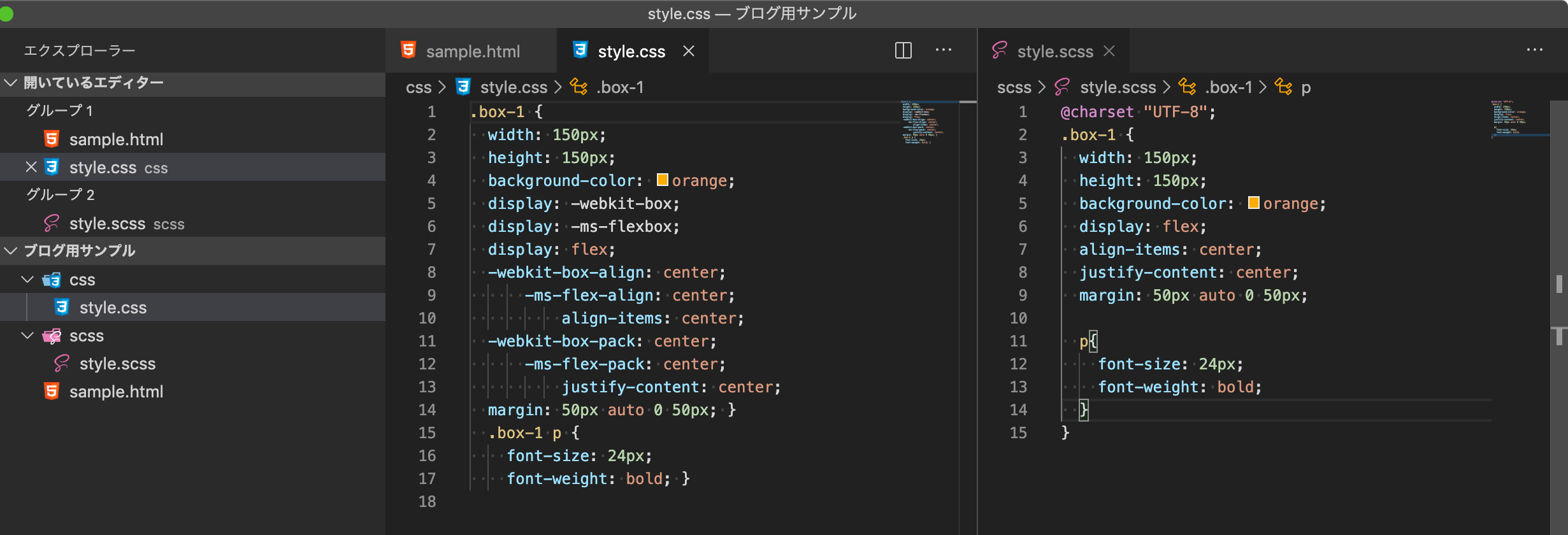Select the style.css editor tab
The width and height of the screenshot is (1568, 535).
point(632,51)
